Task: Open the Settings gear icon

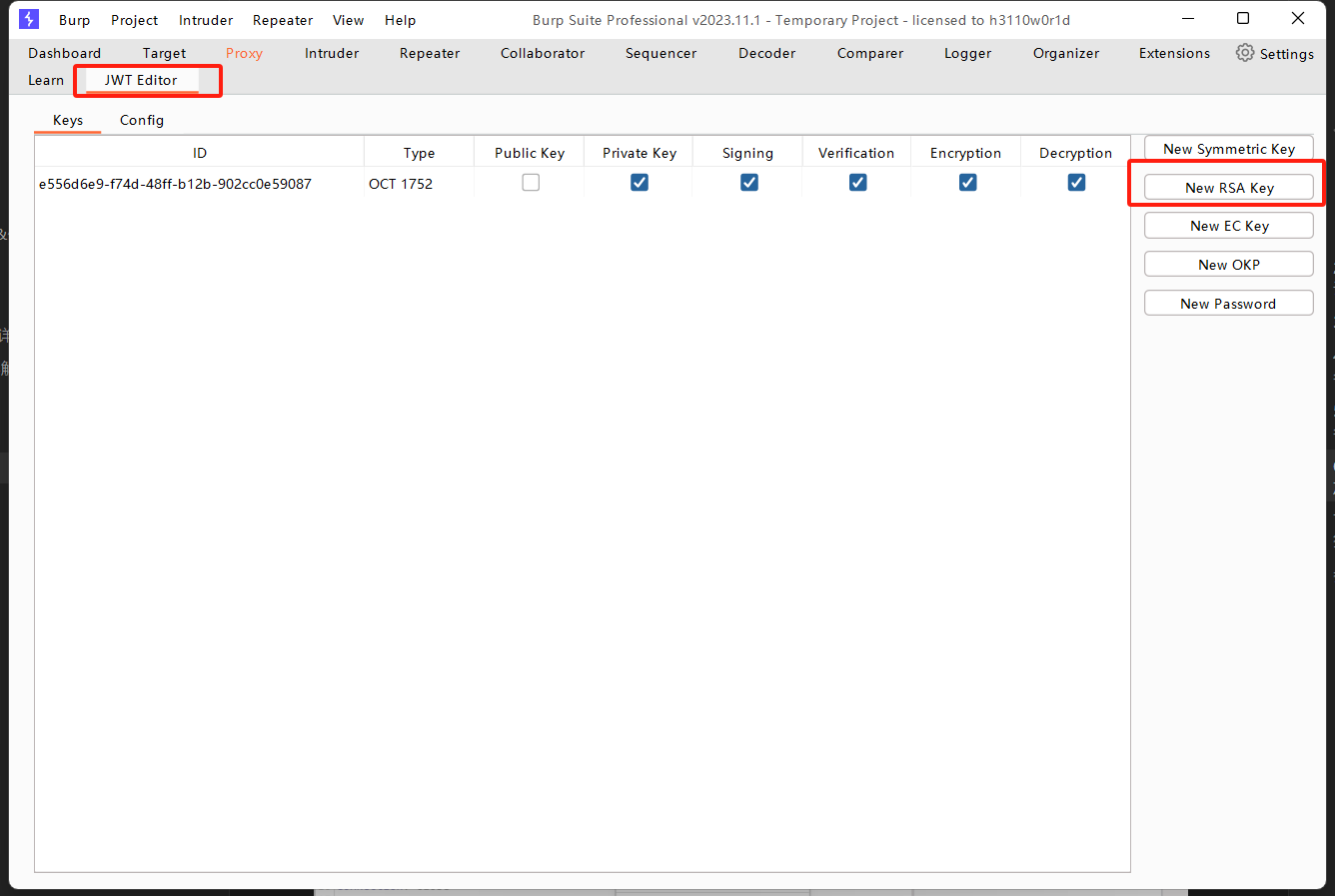Action: point(1244,53)
